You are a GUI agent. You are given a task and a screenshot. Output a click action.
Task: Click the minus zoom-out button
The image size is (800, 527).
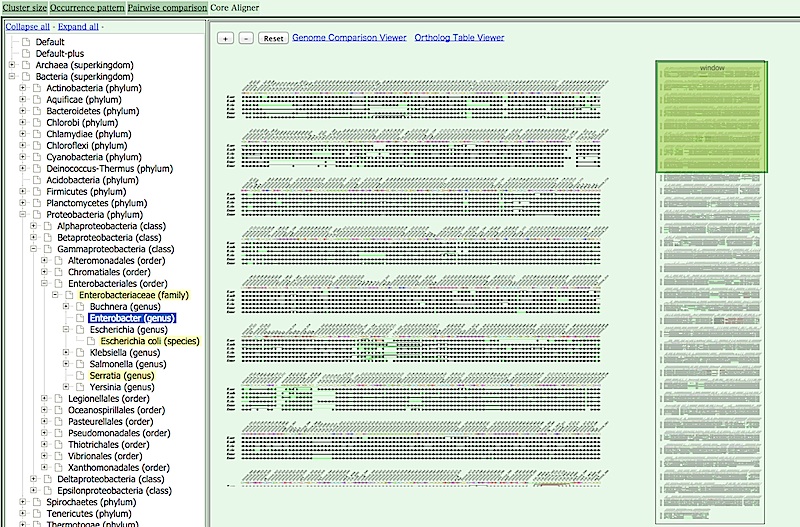click(246, 38)
